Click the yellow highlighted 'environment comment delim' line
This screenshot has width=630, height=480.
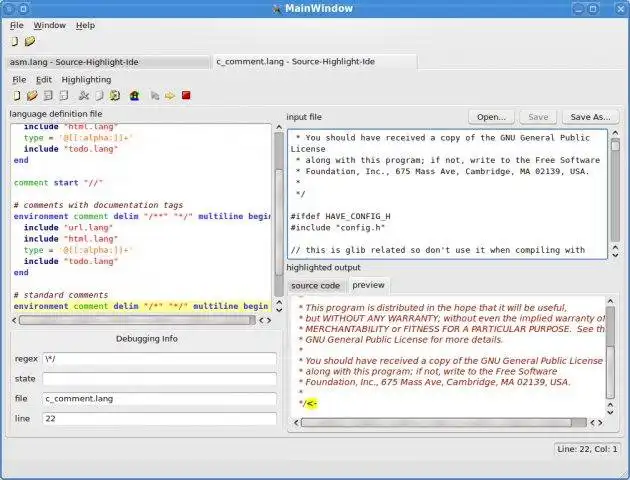pyautogui.click(x=141, y=306)
